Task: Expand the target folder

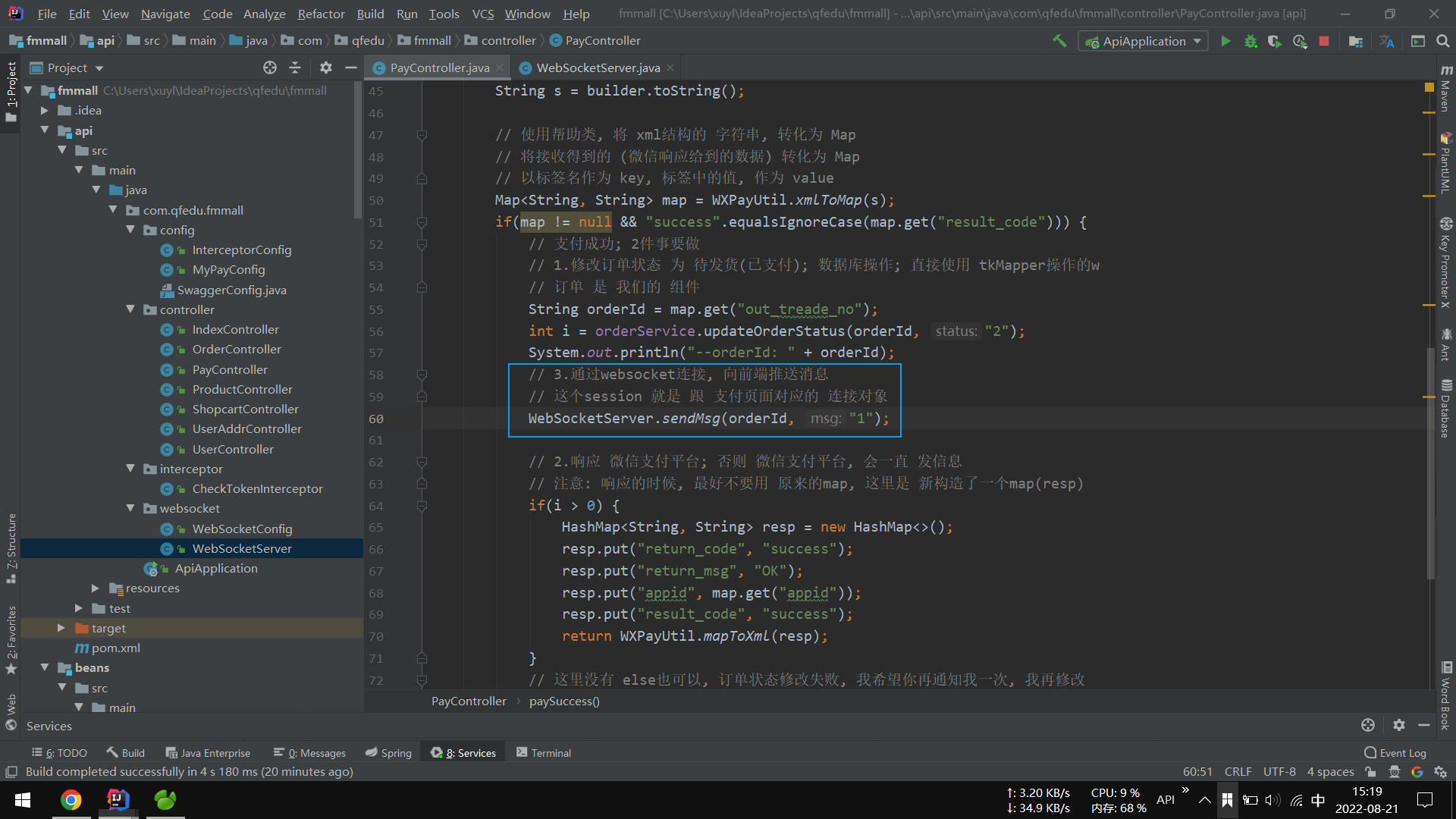Action: point(61,628)
